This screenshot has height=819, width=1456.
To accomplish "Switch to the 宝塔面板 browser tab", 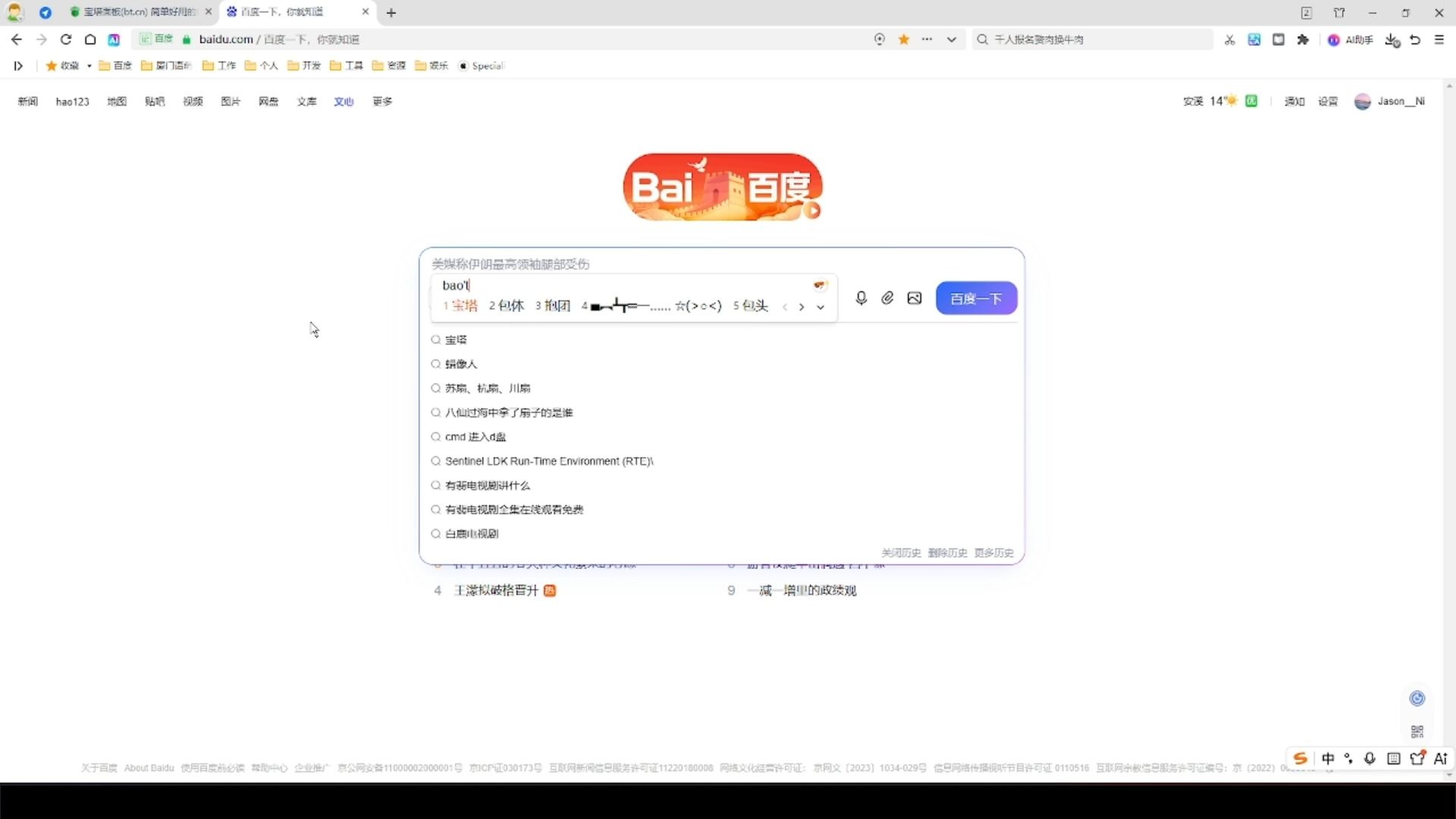I will point(136,12).
